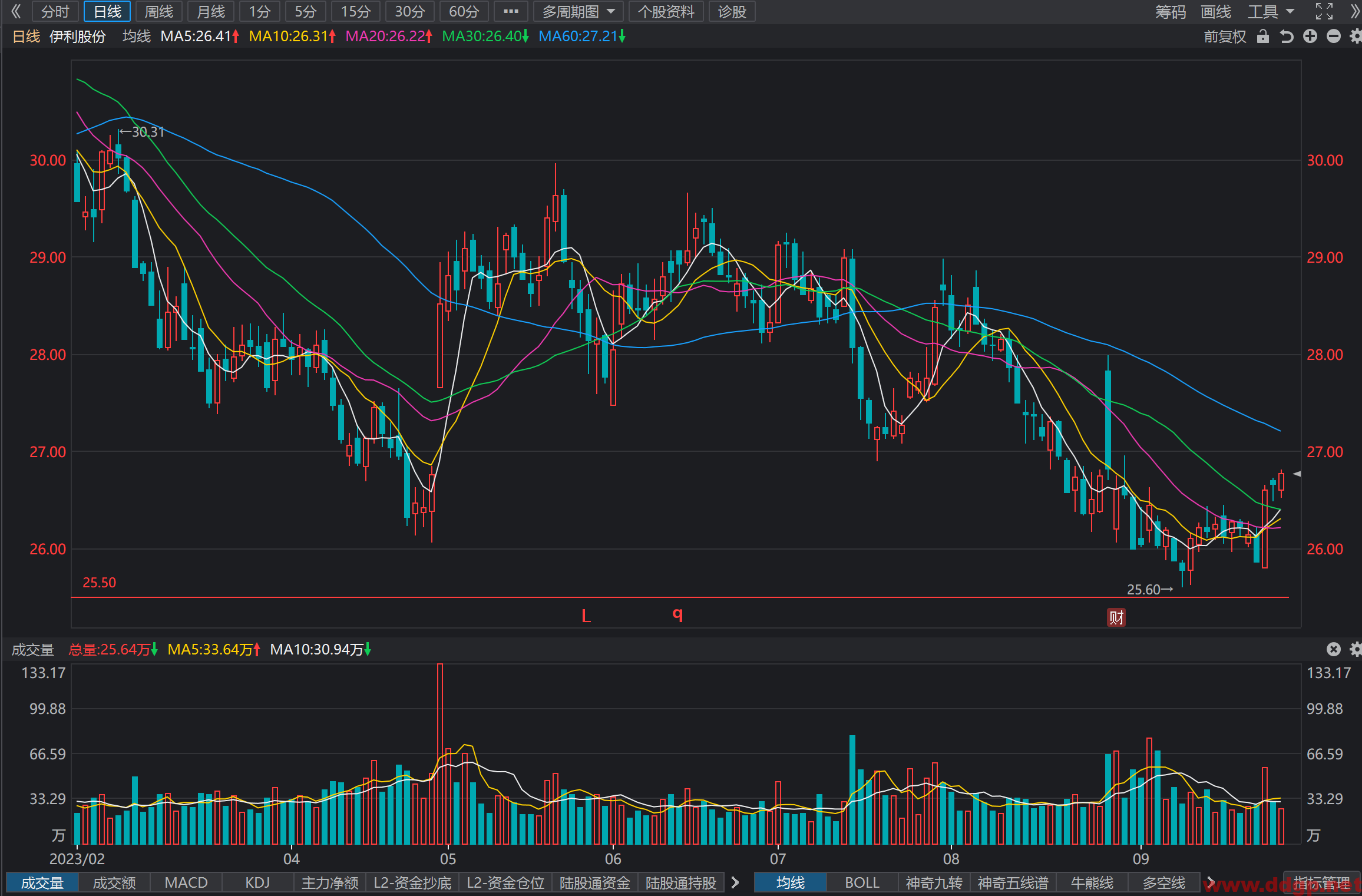Select the MACD indicator tab
The height and width of the screenshot is (896, 1362).
(x=186, y=882)
